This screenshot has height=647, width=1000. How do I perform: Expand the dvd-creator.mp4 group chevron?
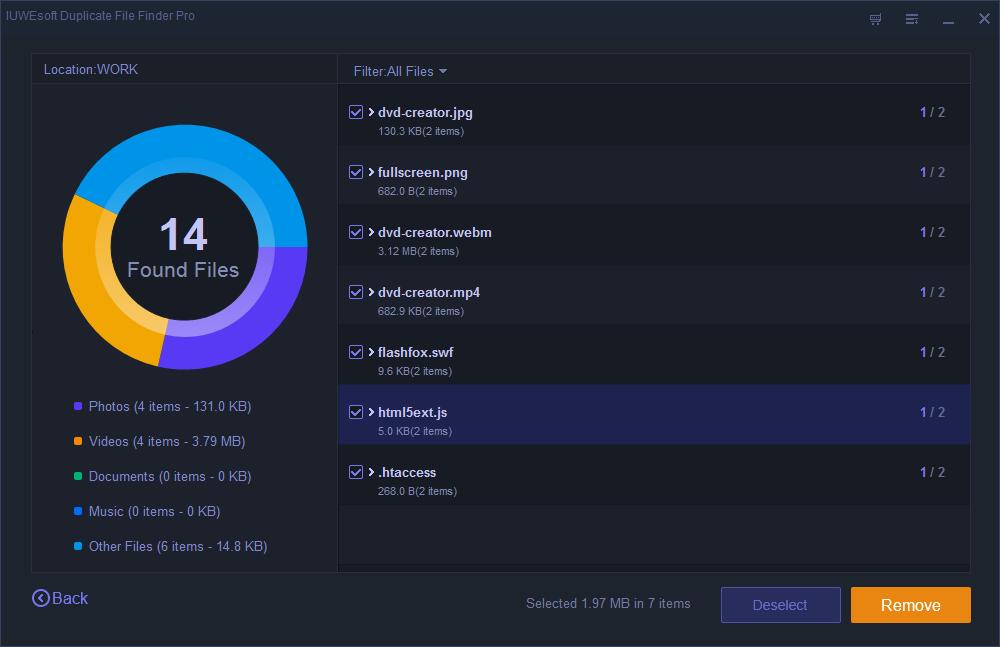(371, 292)
